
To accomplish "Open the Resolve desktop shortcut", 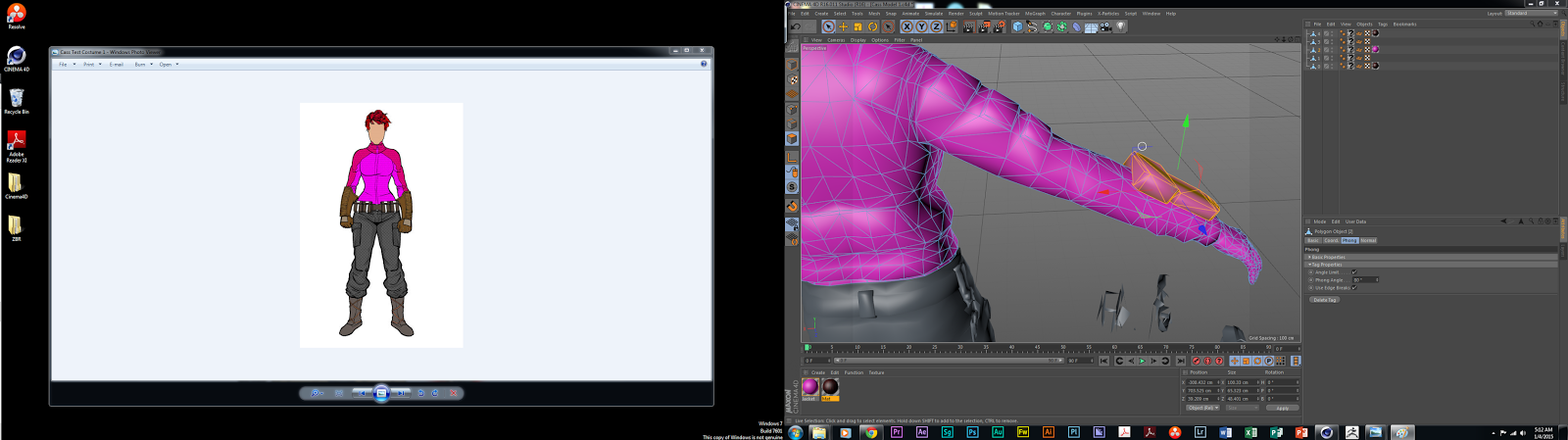I will click(17, 16).
